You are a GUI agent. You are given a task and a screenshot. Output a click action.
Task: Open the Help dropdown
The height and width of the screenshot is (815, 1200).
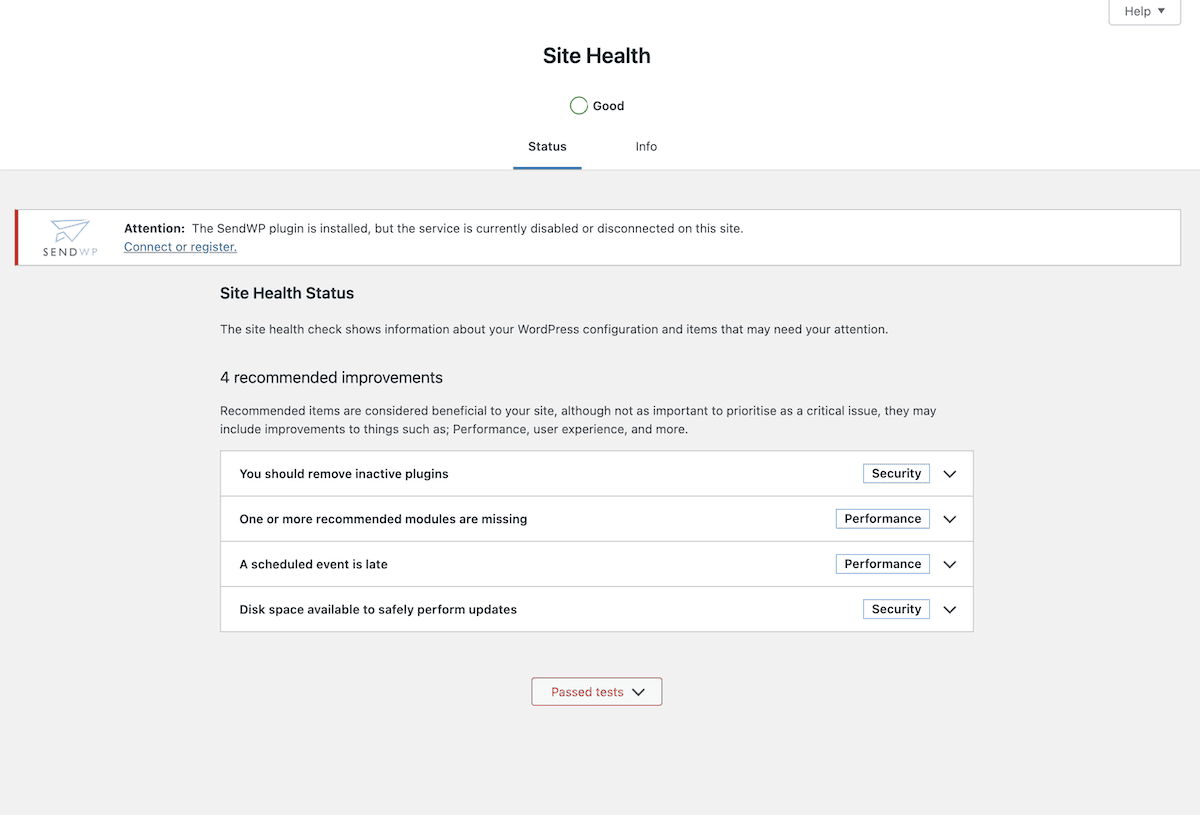tap(1143, 11)
